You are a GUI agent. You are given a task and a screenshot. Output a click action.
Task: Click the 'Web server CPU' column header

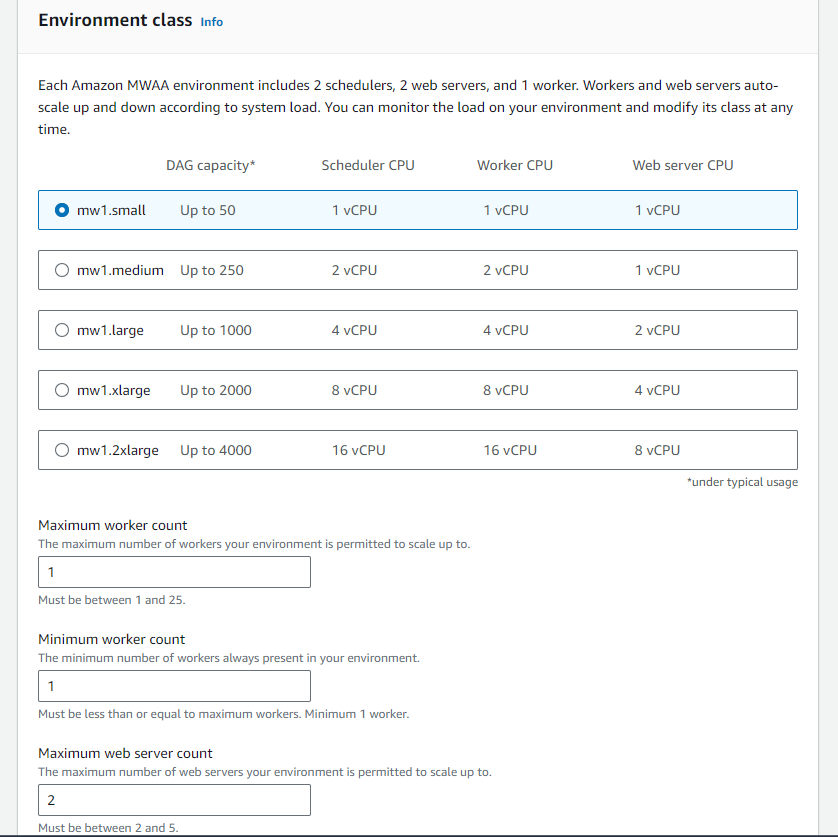[x=682, y=165]
